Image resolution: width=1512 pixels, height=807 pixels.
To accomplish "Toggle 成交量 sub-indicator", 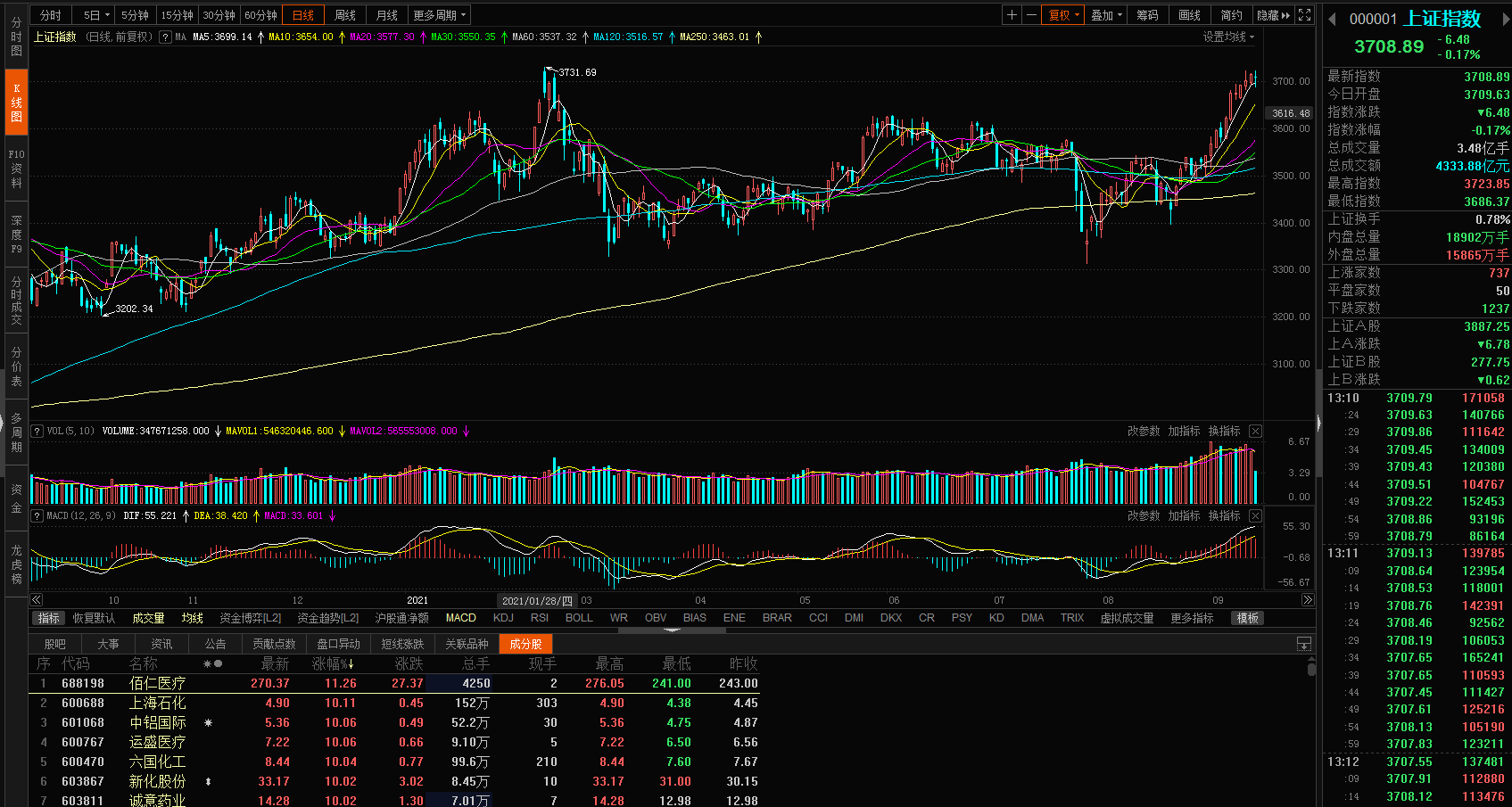I will point(148,618).
